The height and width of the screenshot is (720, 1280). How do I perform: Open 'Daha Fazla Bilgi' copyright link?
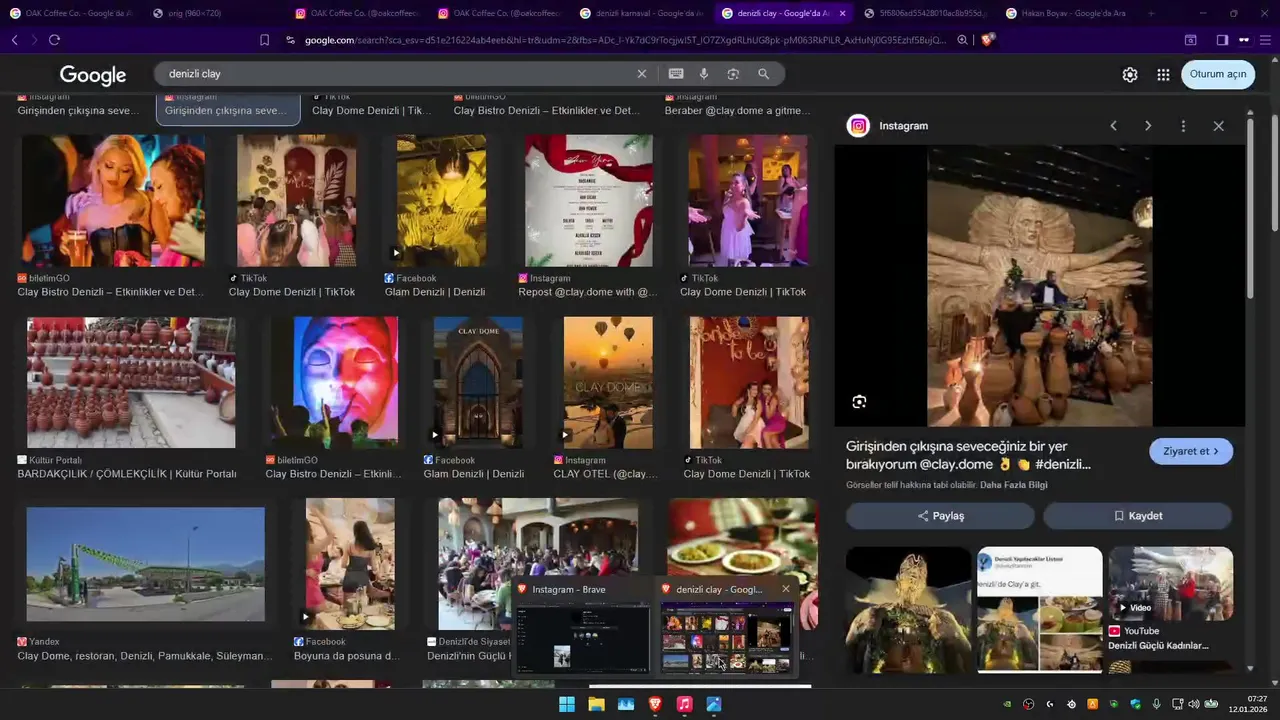(1014, 485)
